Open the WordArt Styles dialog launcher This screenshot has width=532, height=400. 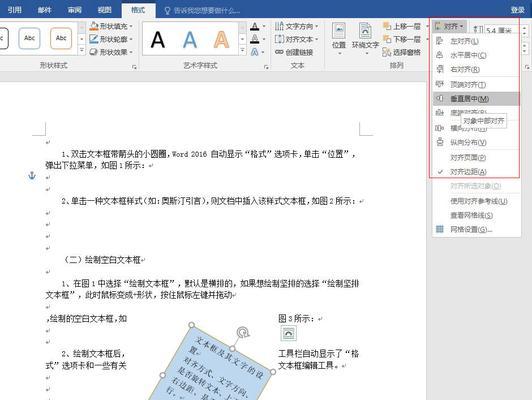[x=266, y=67]
